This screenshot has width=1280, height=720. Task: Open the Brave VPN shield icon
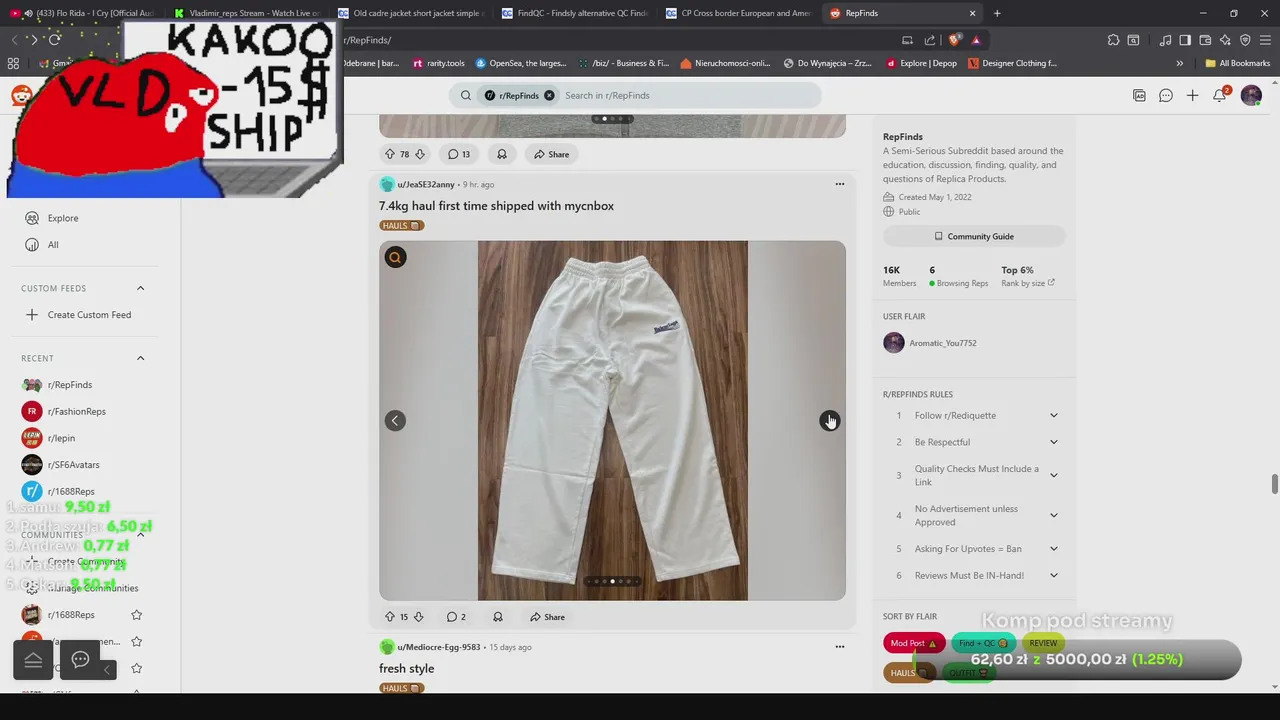(1245, 40)
